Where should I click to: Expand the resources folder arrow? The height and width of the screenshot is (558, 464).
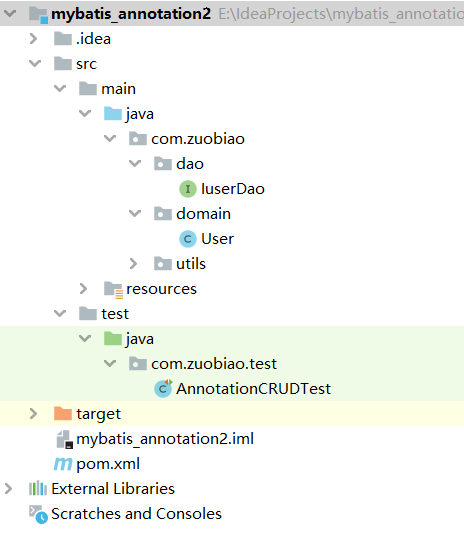coord(83,289)
